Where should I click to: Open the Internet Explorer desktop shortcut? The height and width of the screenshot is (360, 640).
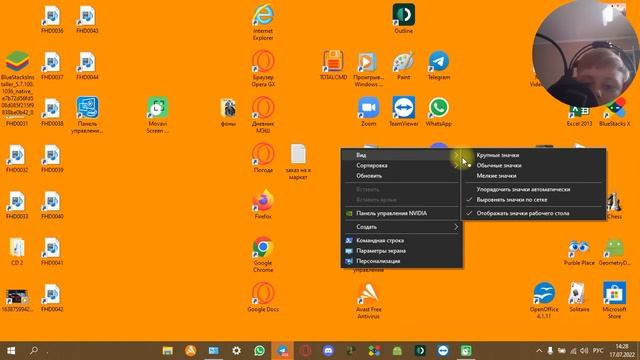[x=263, y=22]
